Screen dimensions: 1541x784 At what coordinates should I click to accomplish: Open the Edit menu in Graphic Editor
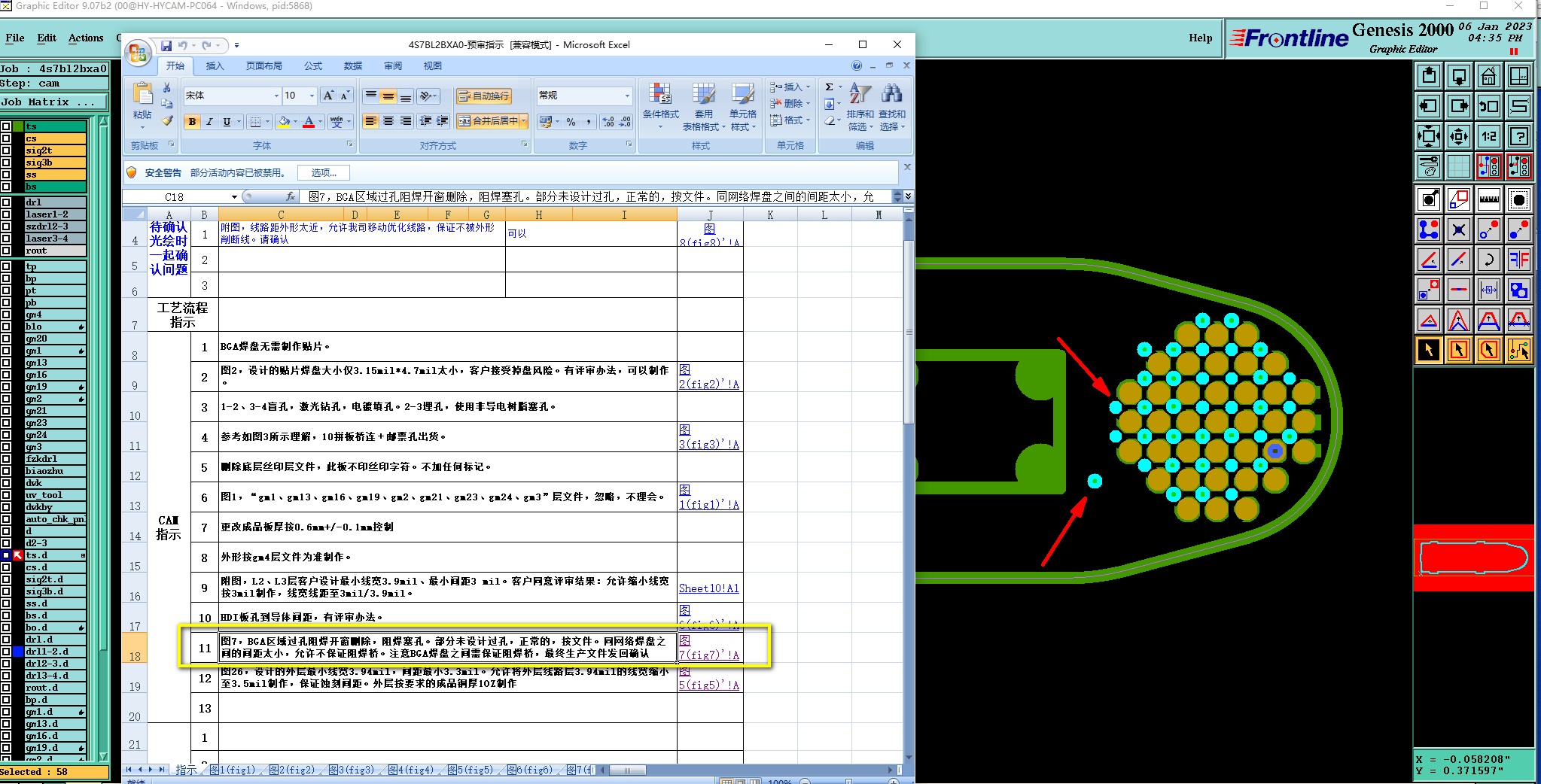pos(47,38)
